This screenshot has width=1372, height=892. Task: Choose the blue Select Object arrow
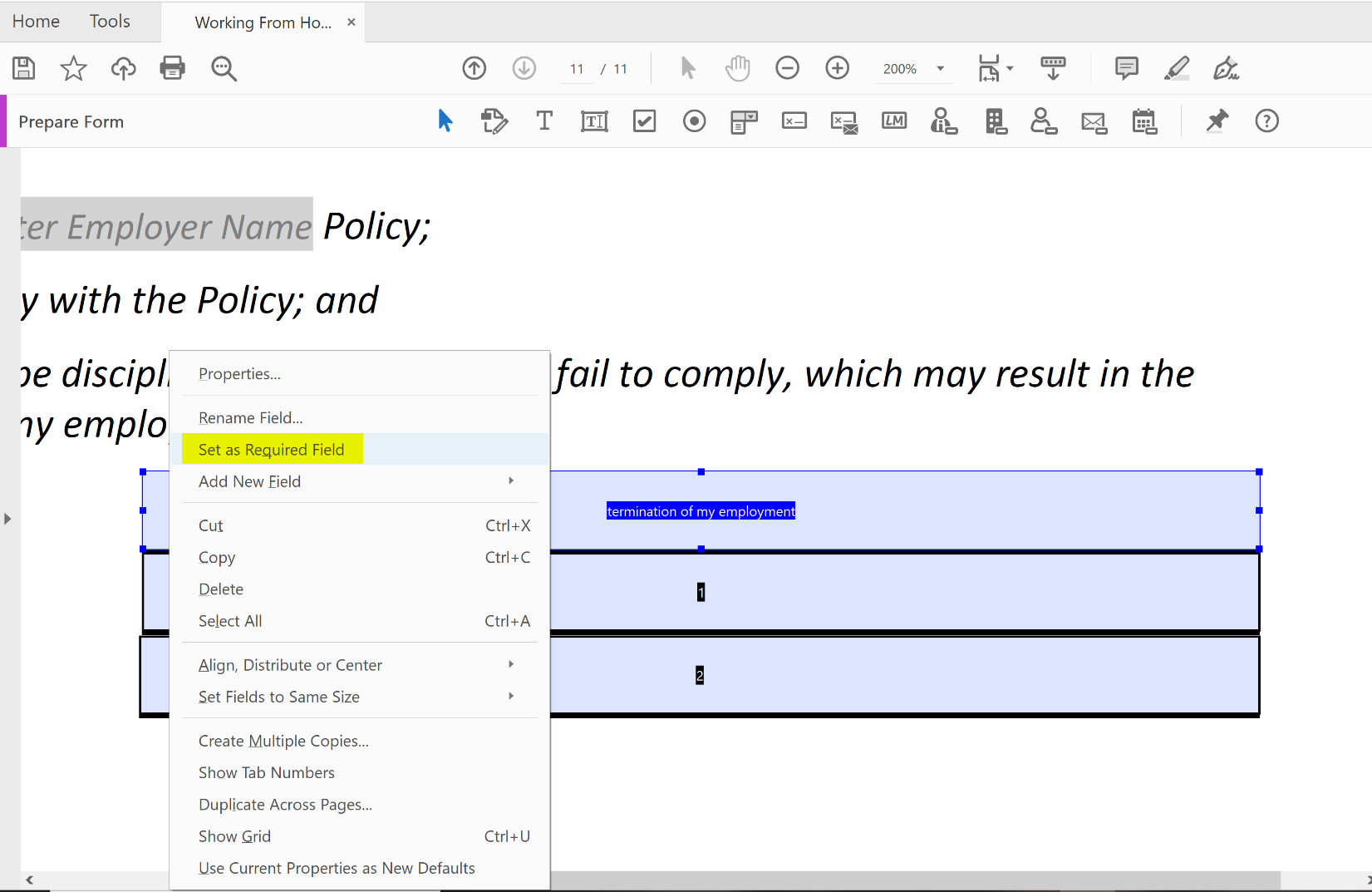click(x=445, y=121)
